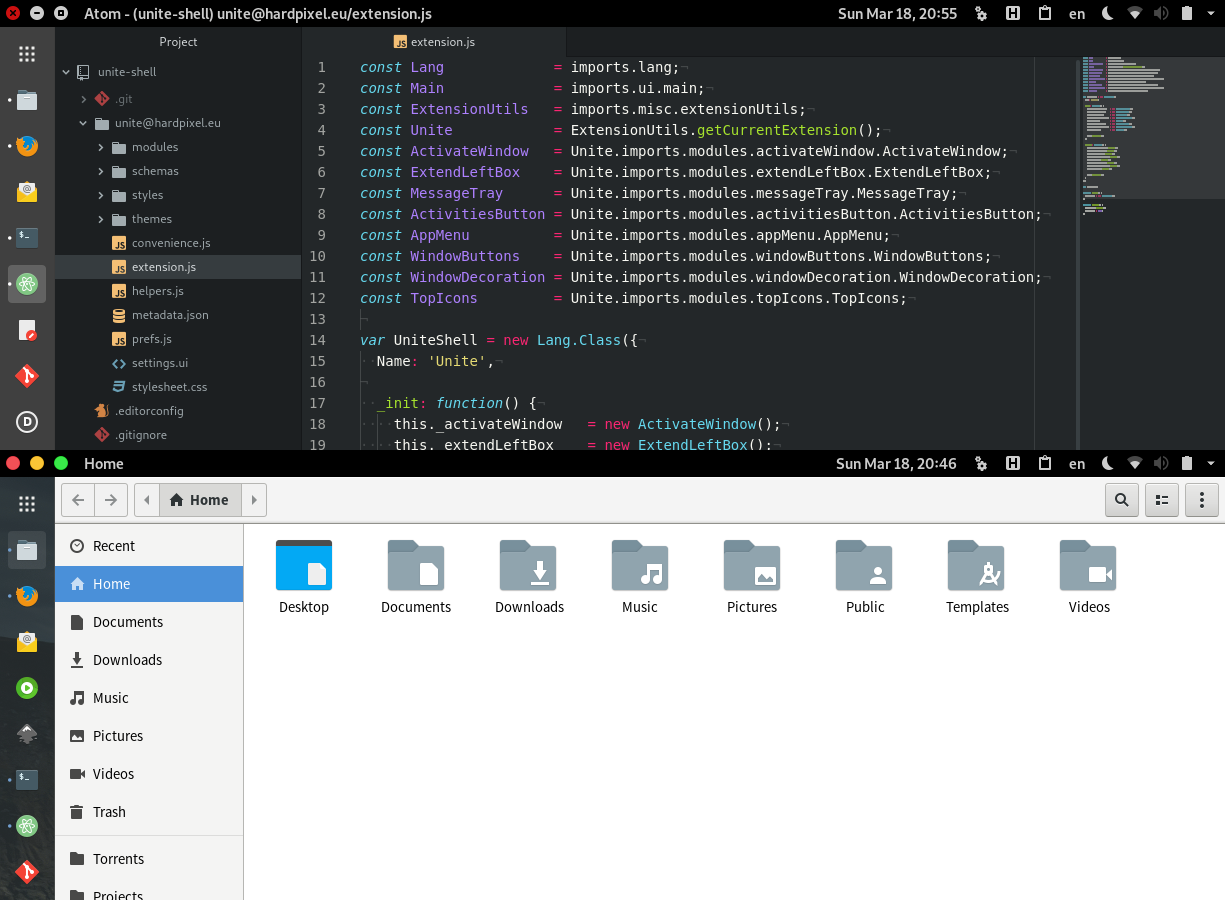
Task: Click path bar right scroll arrow
Action: pyautogui.click(x=253, y=500)
